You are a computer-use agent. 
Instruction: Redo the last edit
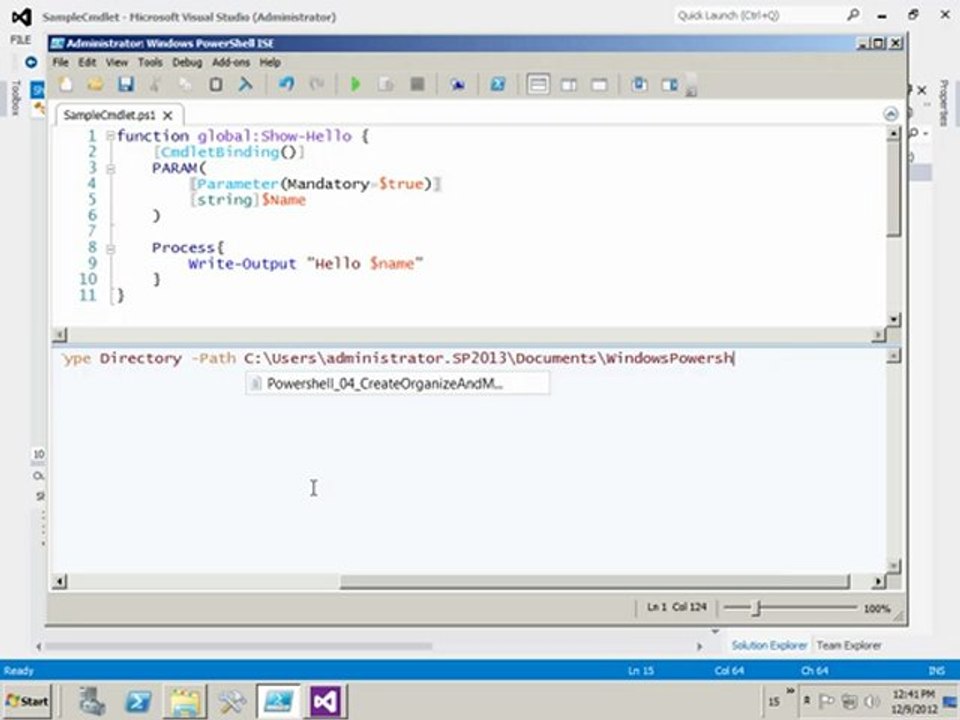tap(317, 84)
